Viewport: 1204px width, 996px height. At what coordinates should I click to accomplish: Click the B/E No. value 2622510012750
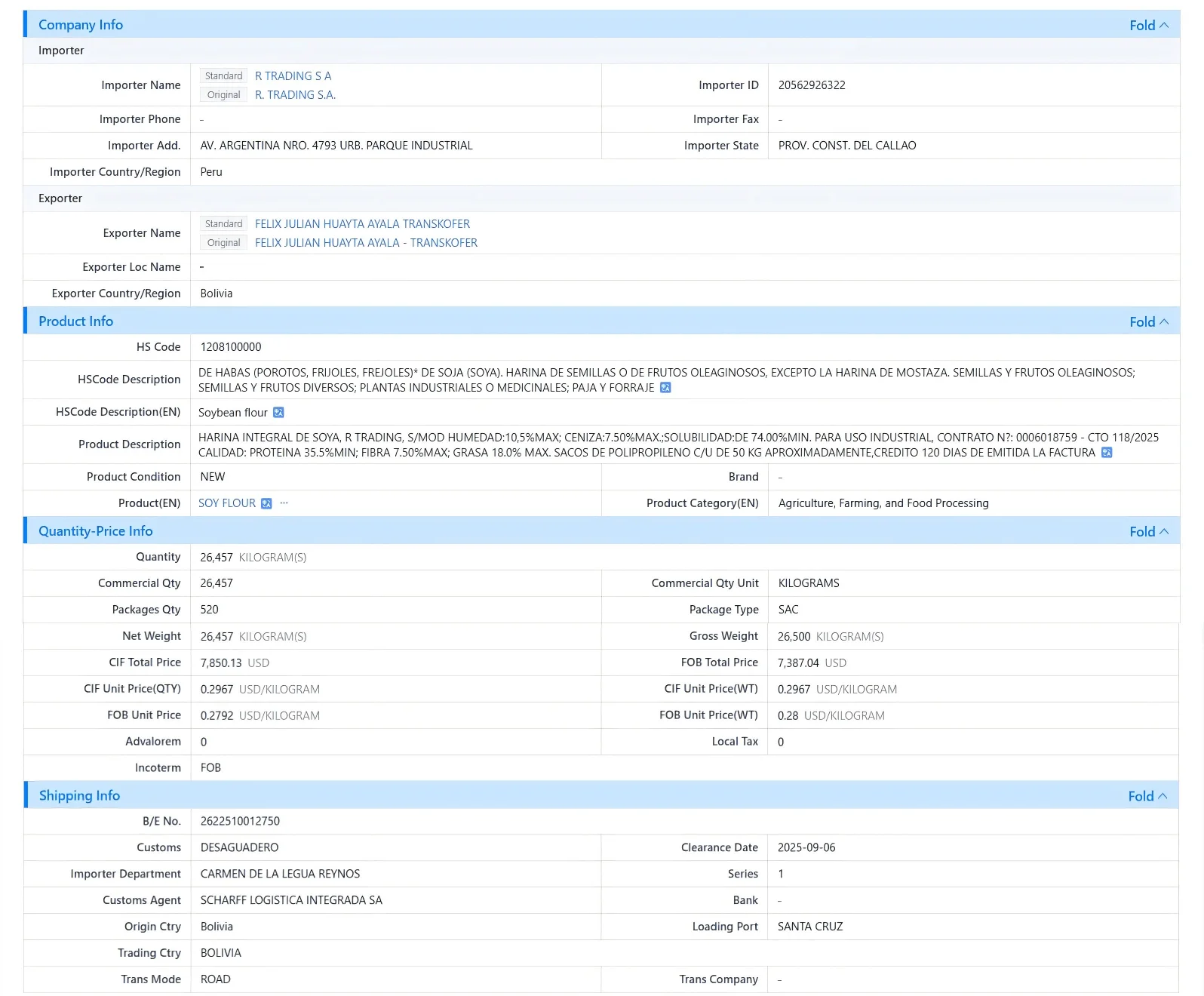coord(240,821)
